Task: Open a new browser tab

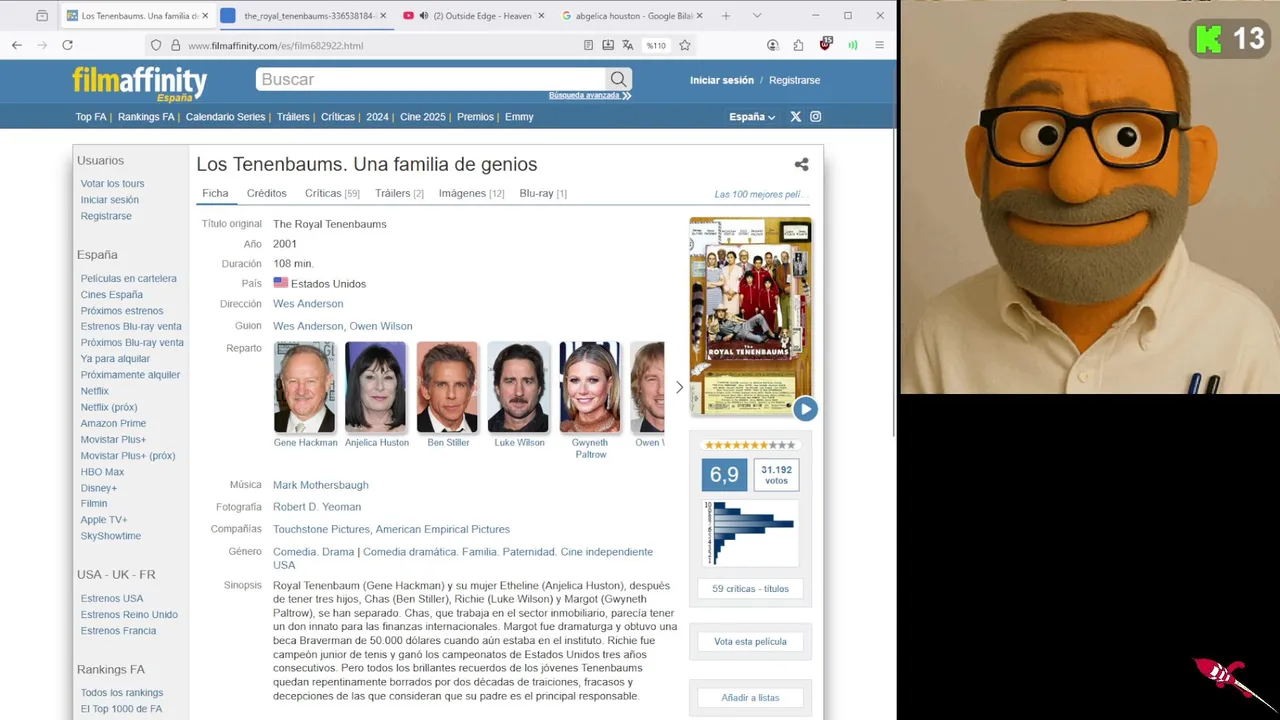Action: 726,16
